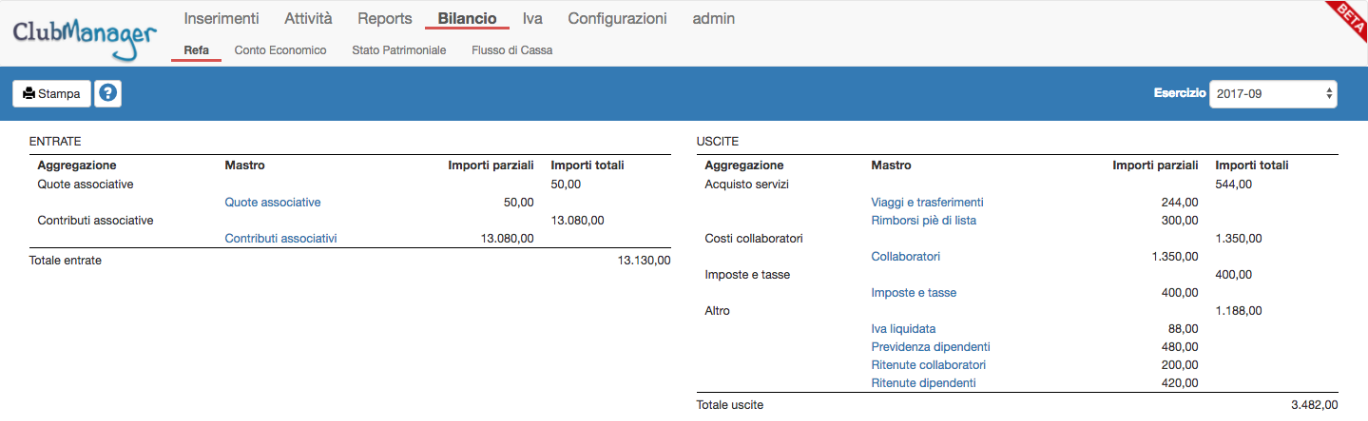Open the Inserimenti menu
The image size is (1368, 421).
tap(221, 18)
